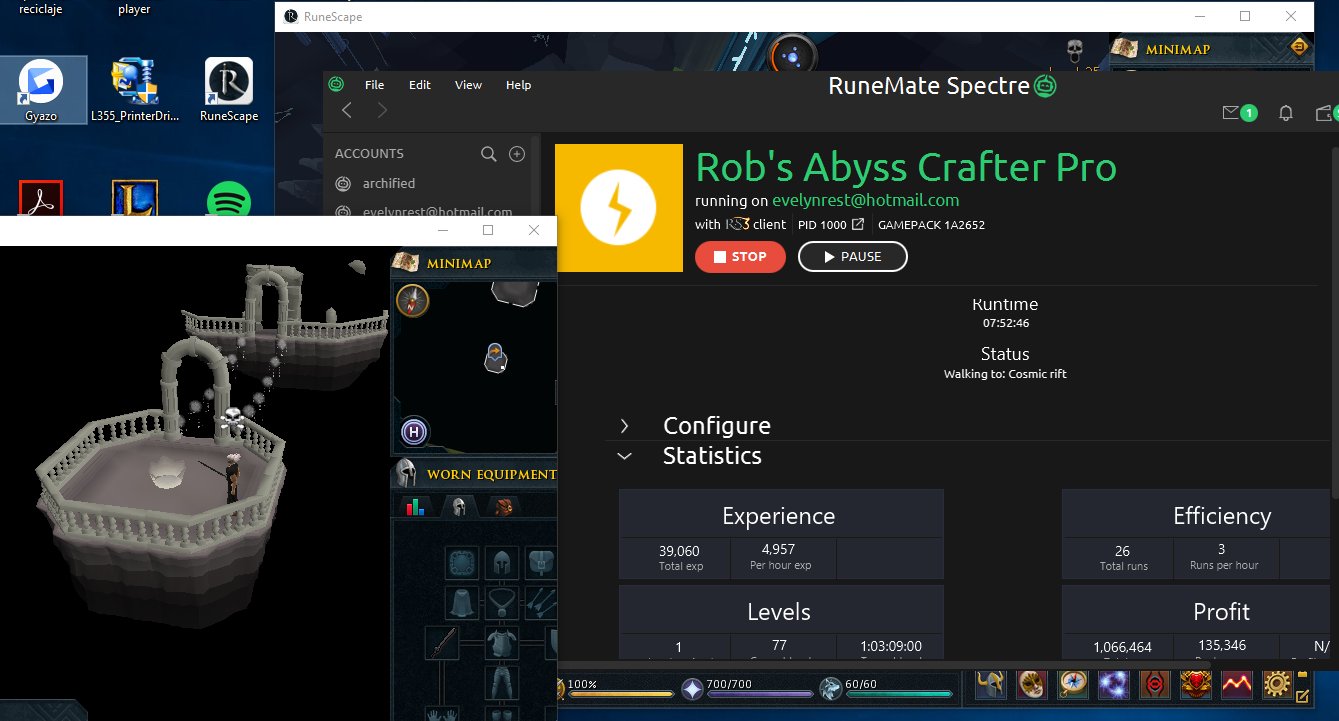The image size is (1339, 721).
Task: Open the Adobe Acrobat desktop icon
Action: (41, 200)
